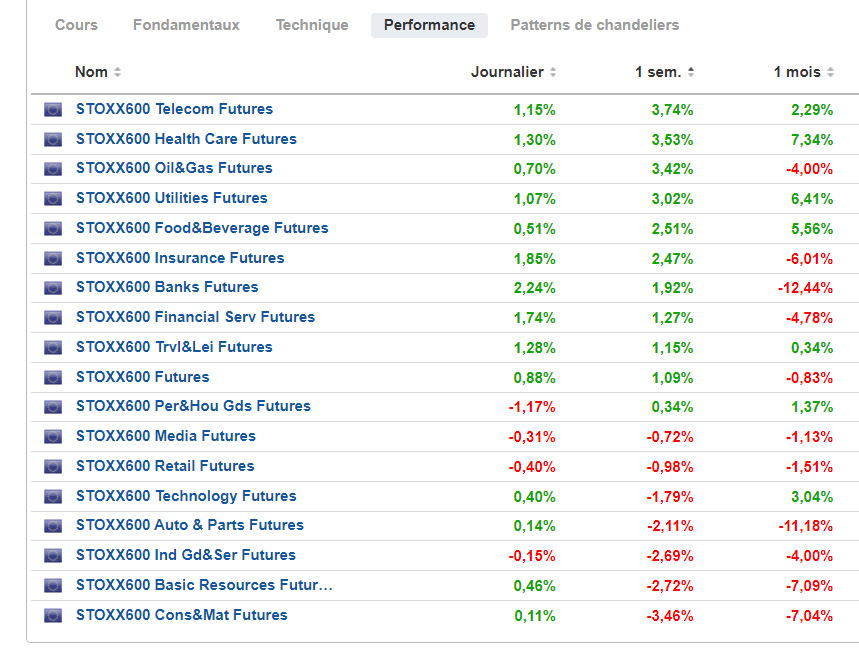Click flag icon next to STOXX600 Insurance Futures
859x654 pixels.
tap(53, 259)
